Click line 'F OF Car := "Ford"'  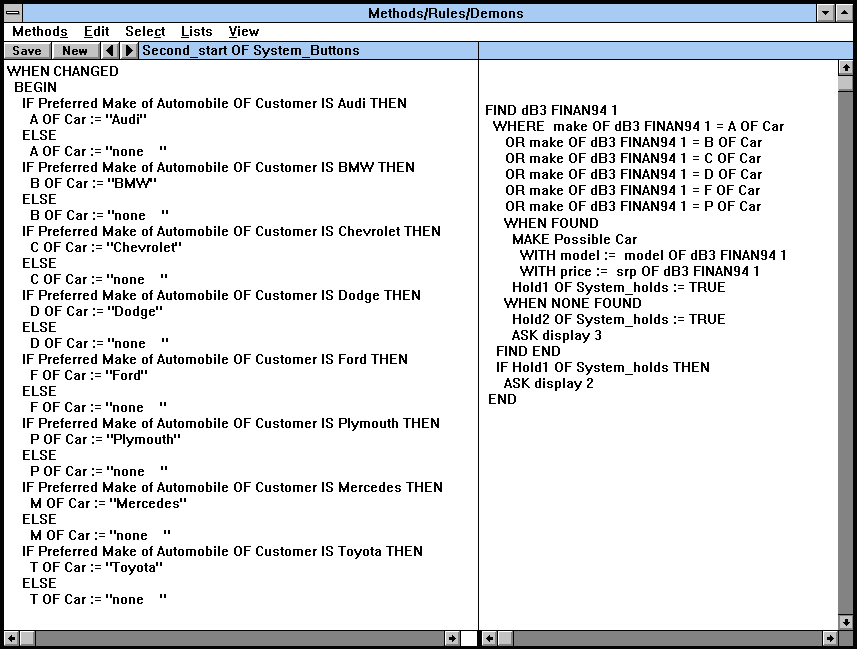[89, 375]
